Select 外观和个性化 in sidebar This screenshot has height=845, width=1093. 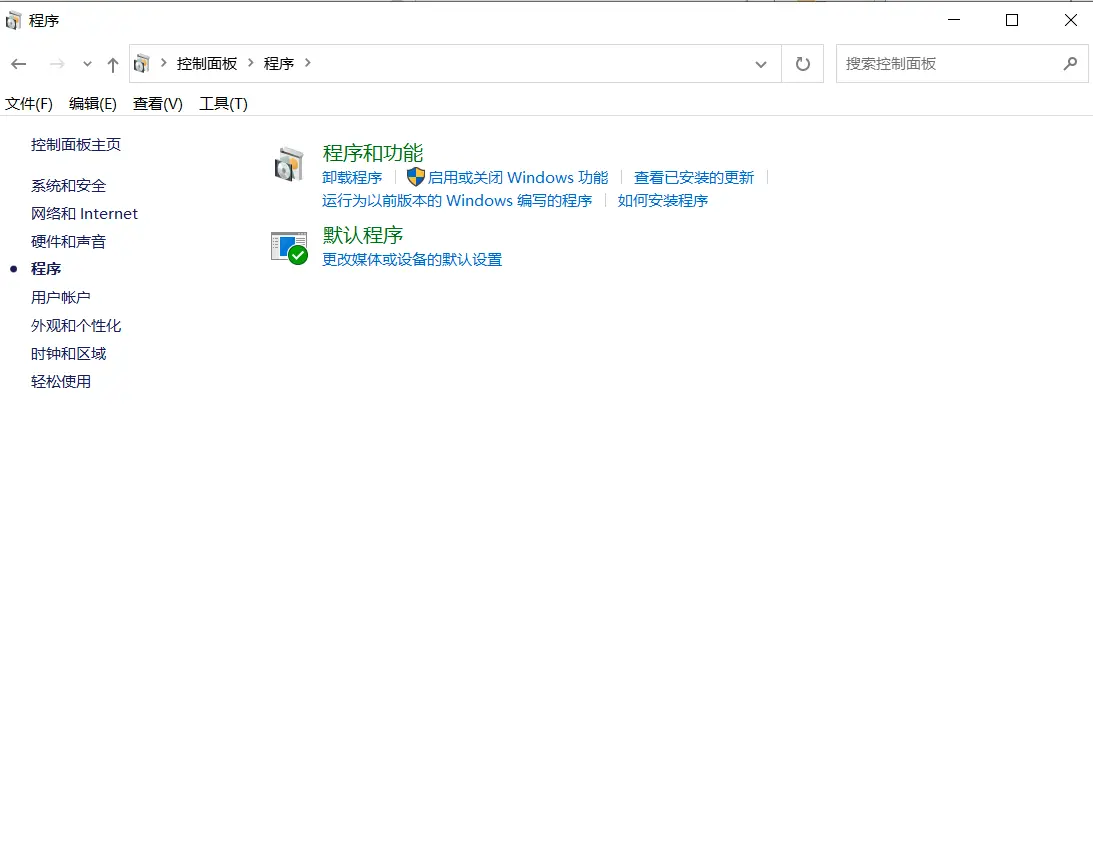[x=76, y=326]
